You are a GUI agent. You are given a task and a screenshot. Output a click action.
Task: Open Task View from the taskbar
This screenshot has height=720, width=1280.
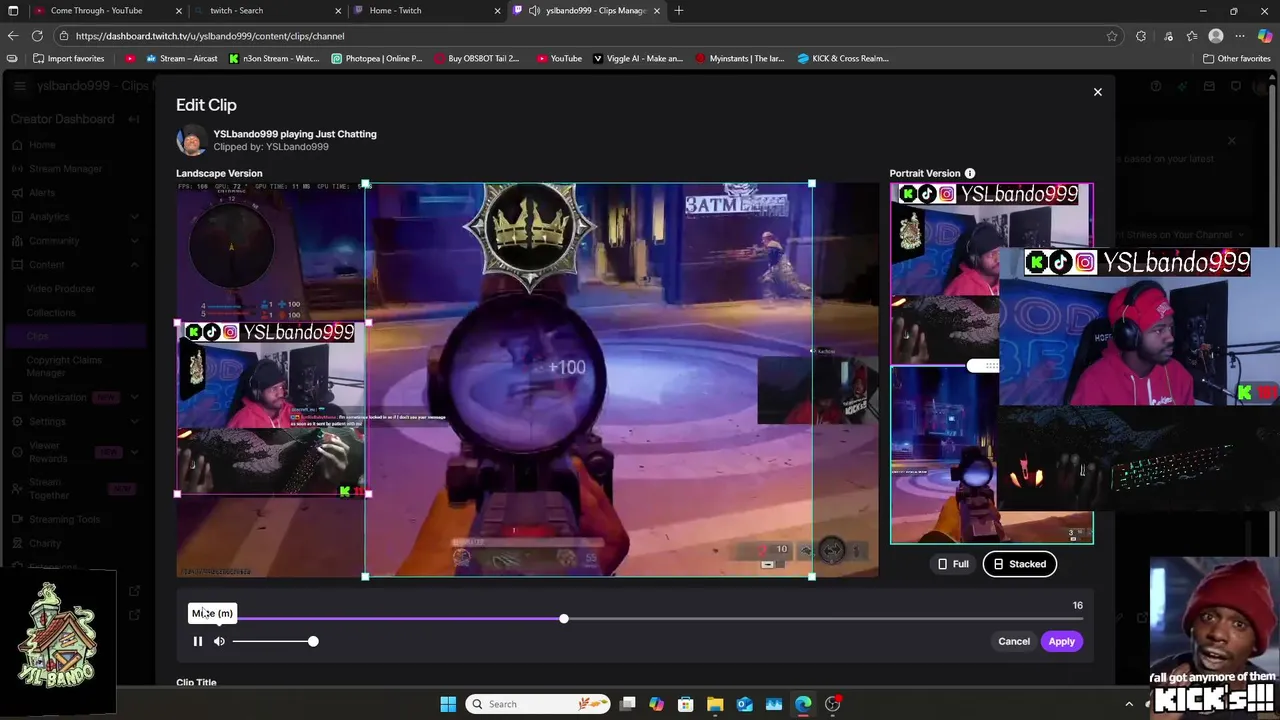pos(627,704)
